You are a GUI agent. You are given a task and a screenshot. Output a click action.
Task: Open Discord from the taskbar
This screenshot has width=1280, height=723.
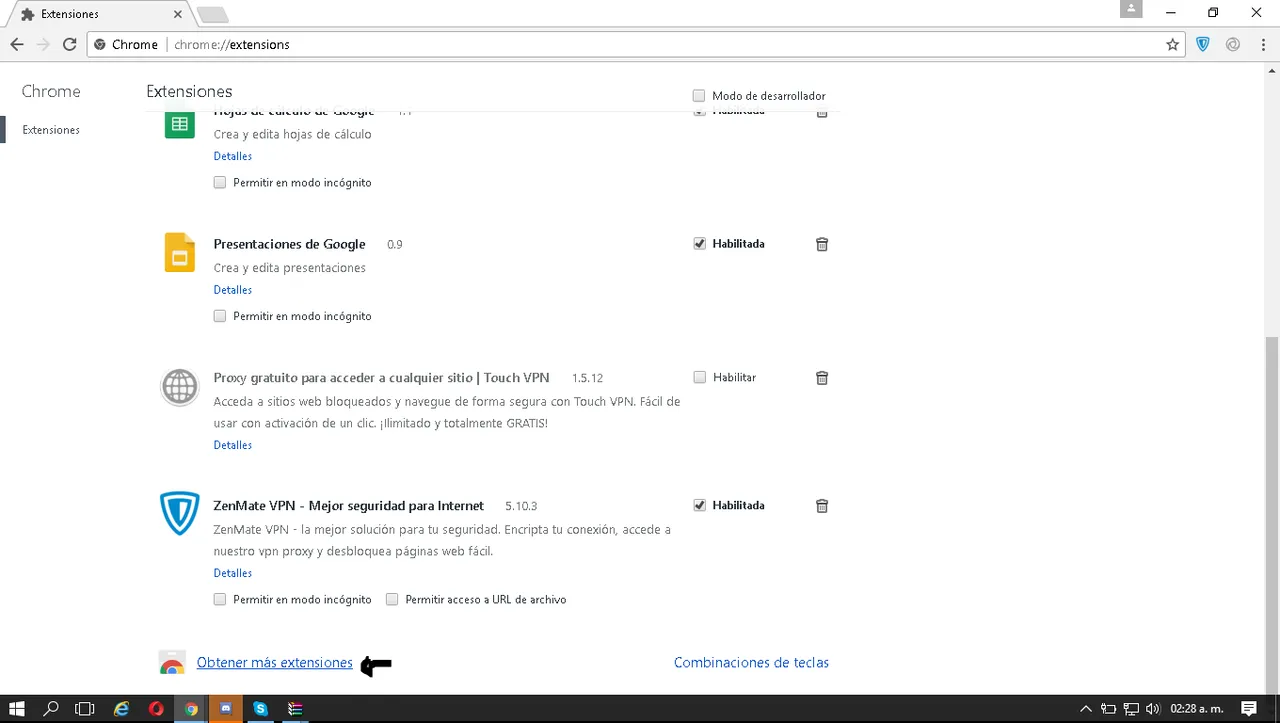tap(226, 709)
